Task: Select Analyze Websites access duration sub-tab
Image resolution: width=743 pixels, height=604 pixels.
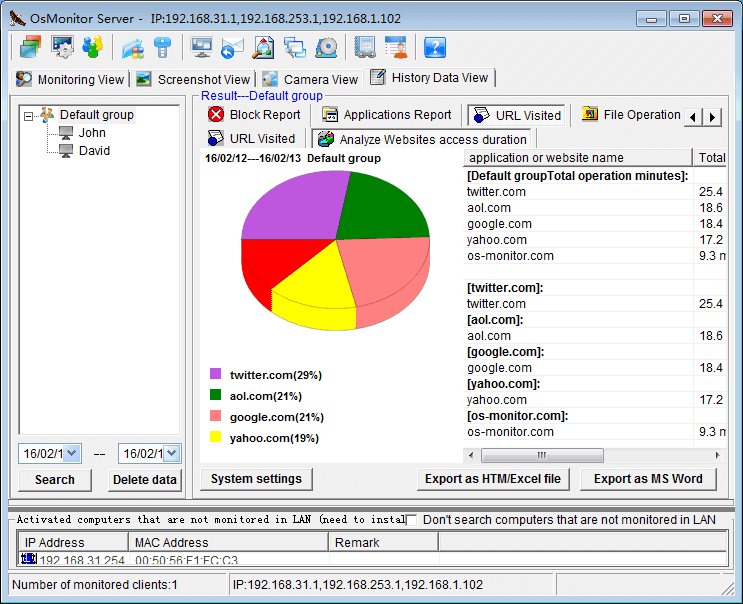Action: pyautogui.click(x=422, y=139)
